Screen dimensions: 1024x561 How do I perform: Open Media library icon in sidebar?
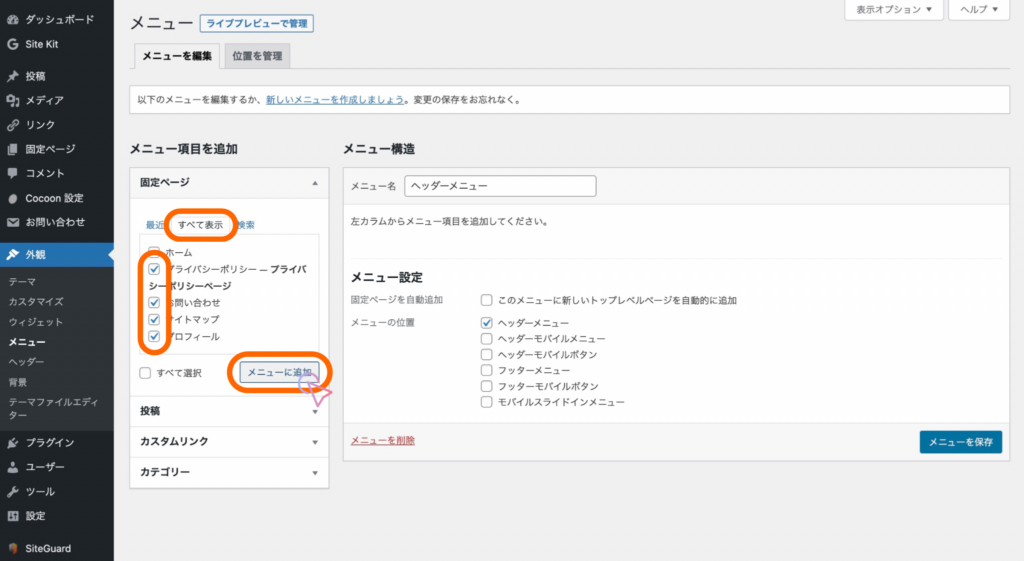click(13, 100)
